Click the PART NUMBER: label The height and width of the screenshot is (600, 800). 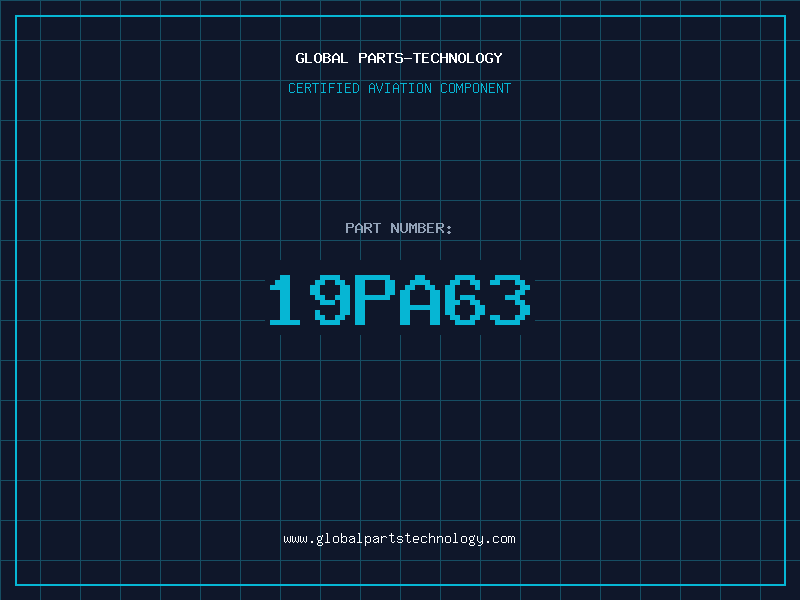tap(399, 228)
